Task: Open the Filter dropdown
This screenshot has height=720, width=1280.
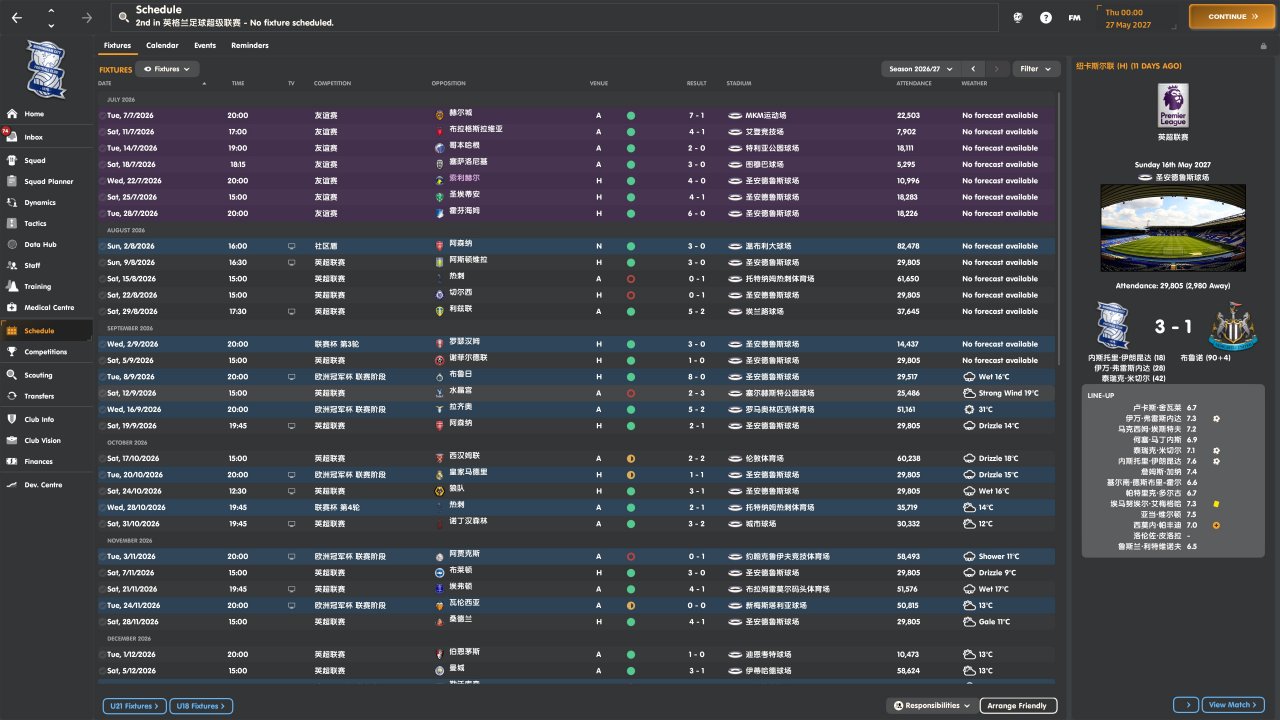Action: click(1036, 69)
